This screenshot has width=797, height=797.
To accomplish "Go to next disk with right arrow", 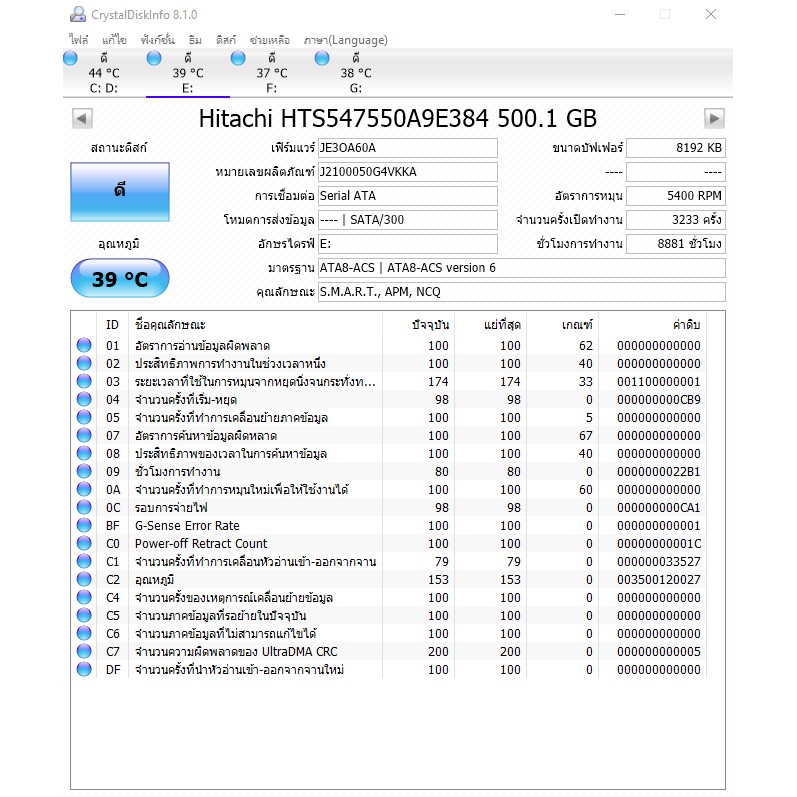I will [714, 119].
